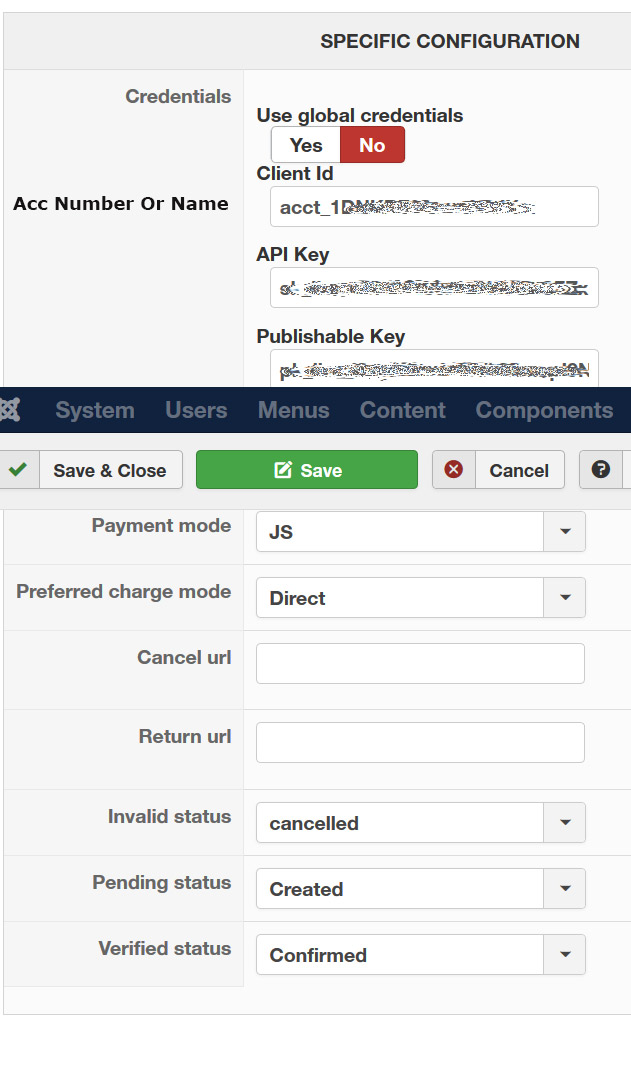Expand the Preferred charge mode dropdown
The image size is (631, 1069).
click(420, 598)
